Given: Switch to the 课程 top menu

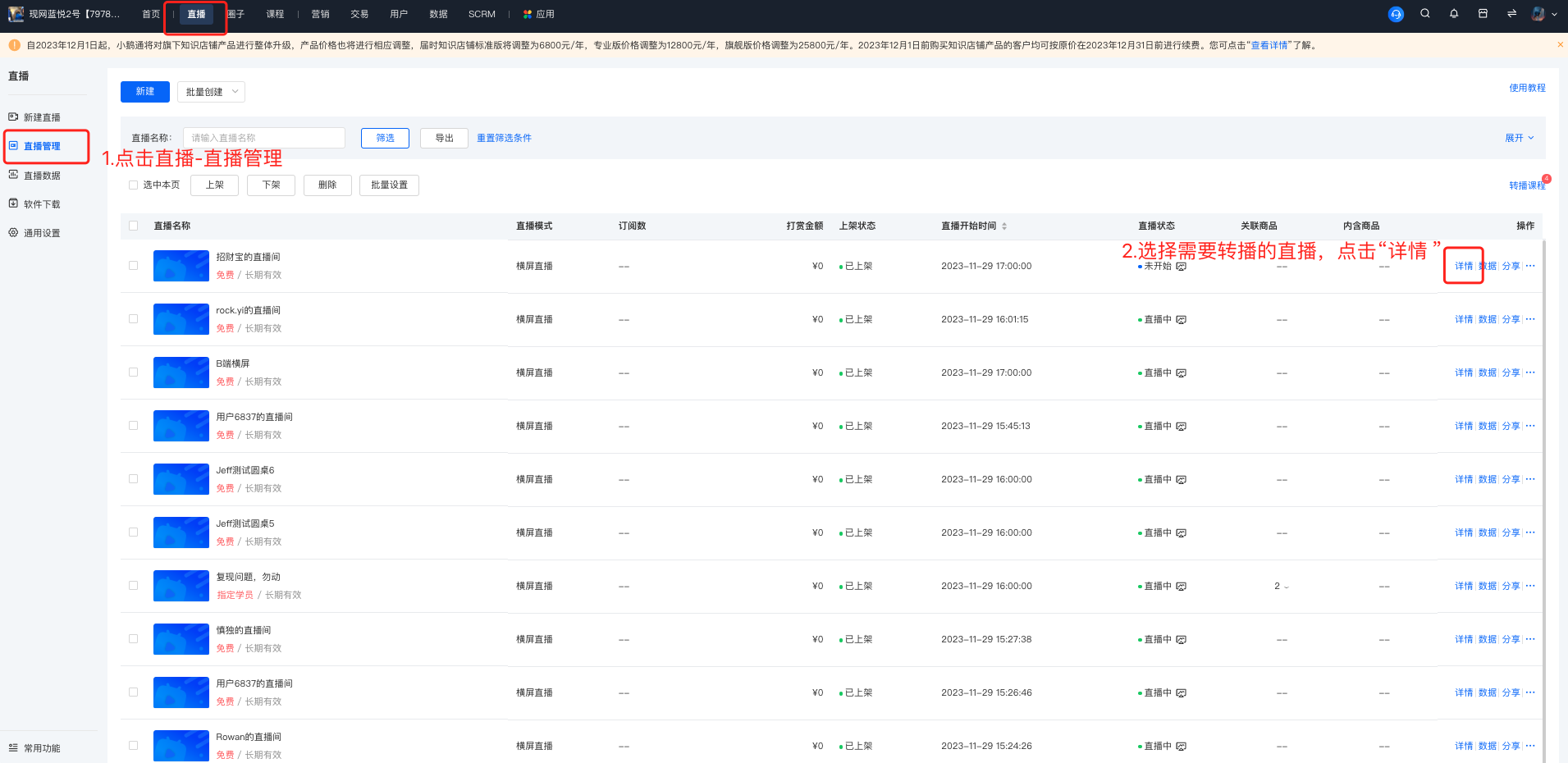Looking at the screenshot, I should pyautogui.click(x=275, y=14).
